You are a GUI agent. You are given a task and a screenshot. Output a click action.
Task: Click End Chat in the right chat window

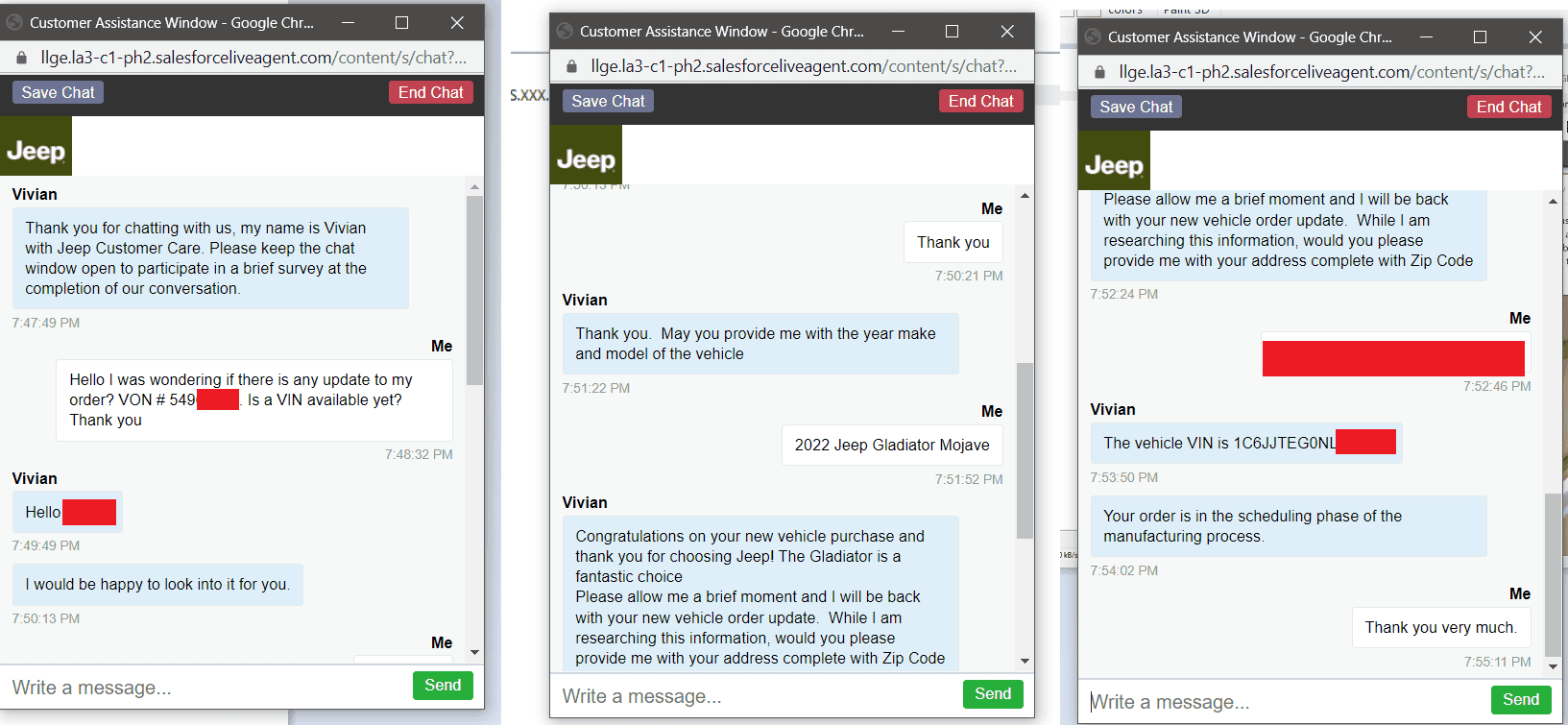1508,107
